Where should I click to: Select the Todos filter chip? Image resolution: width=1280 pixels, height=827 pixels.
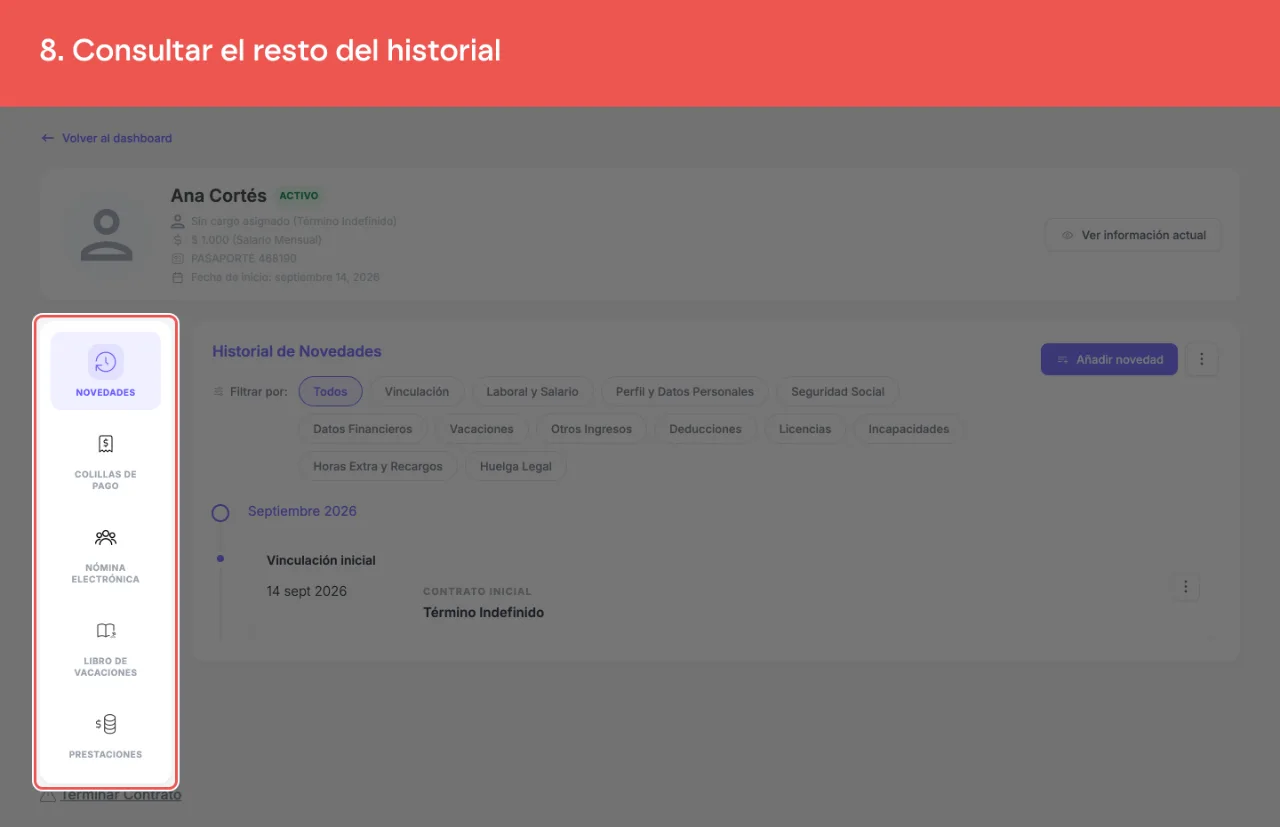[x=330, y=391]
